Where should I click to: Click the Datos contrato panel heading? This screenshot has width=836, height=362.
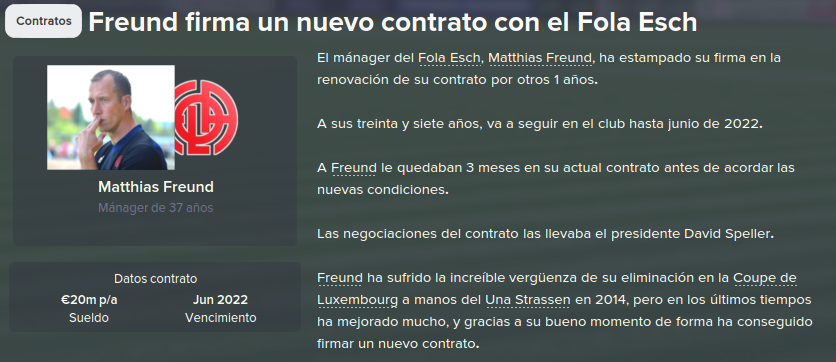pyautogui.click(x=156, y=279)
